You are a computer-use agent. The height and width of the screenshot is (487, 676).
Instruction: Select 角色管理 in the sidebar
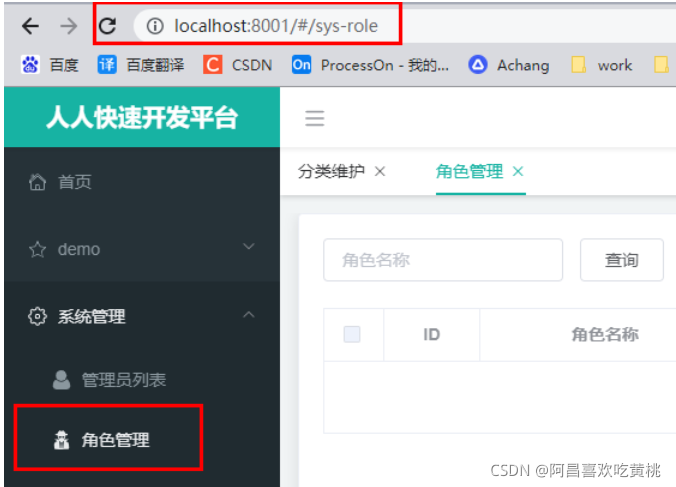point(142,440)
